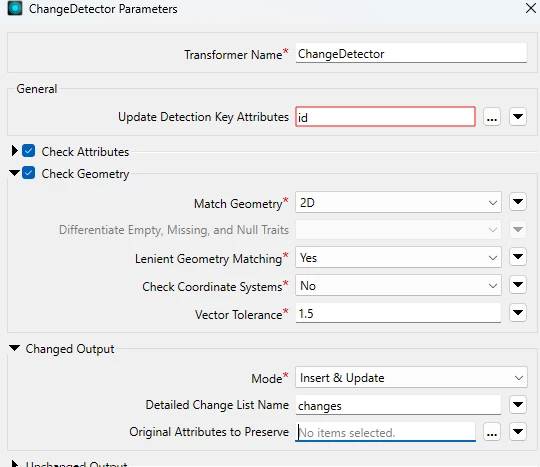Open ellipsis picker for Original Attributes to Preserve

tap(491, 432)
